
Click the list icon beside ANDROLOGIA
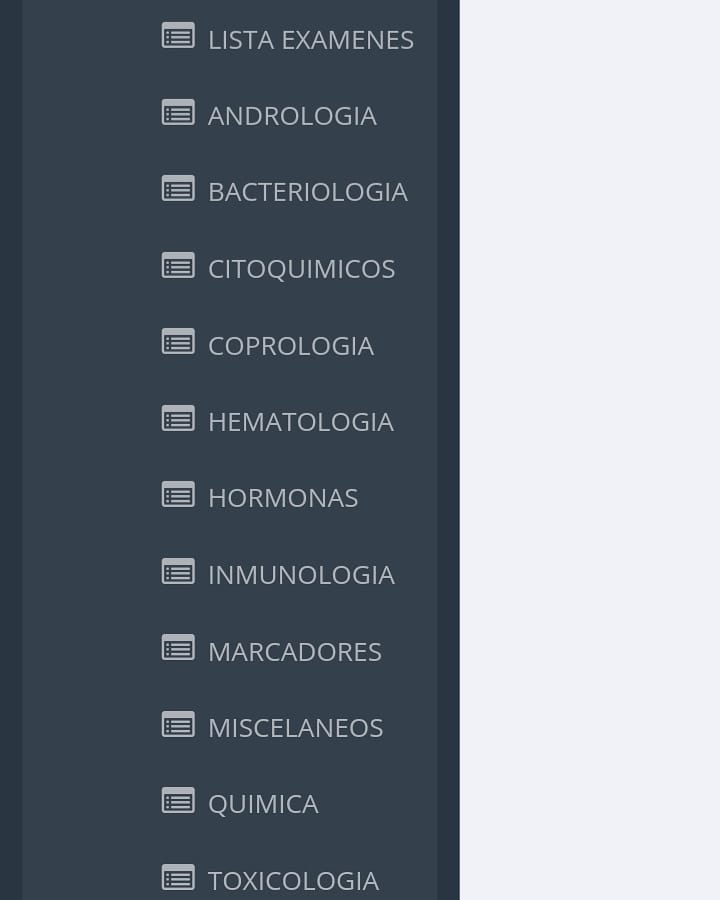point(178,112)
